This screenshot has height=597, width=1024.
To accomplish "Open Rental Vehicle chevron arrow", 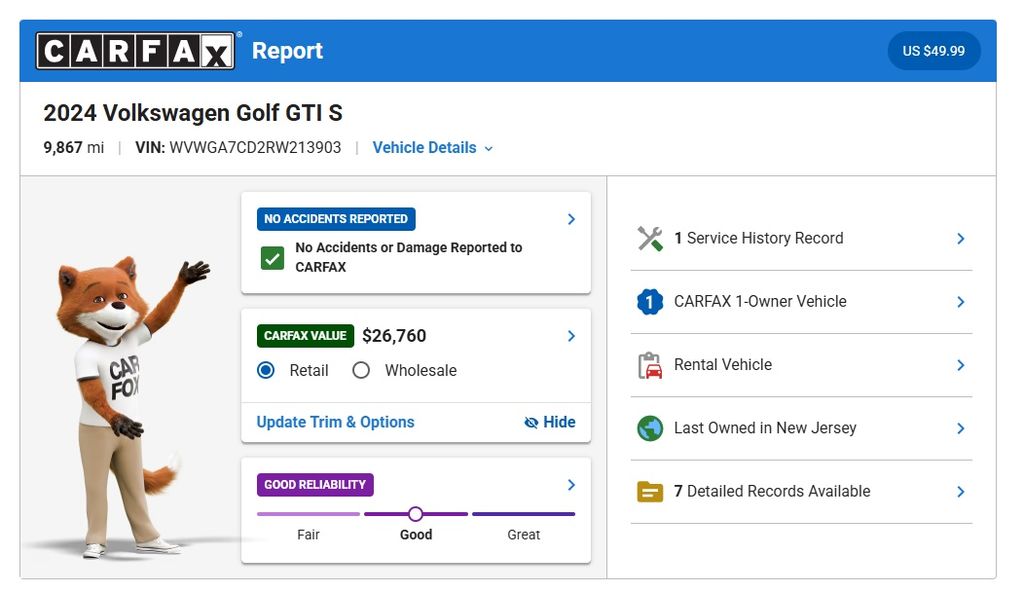I will 961,365.
